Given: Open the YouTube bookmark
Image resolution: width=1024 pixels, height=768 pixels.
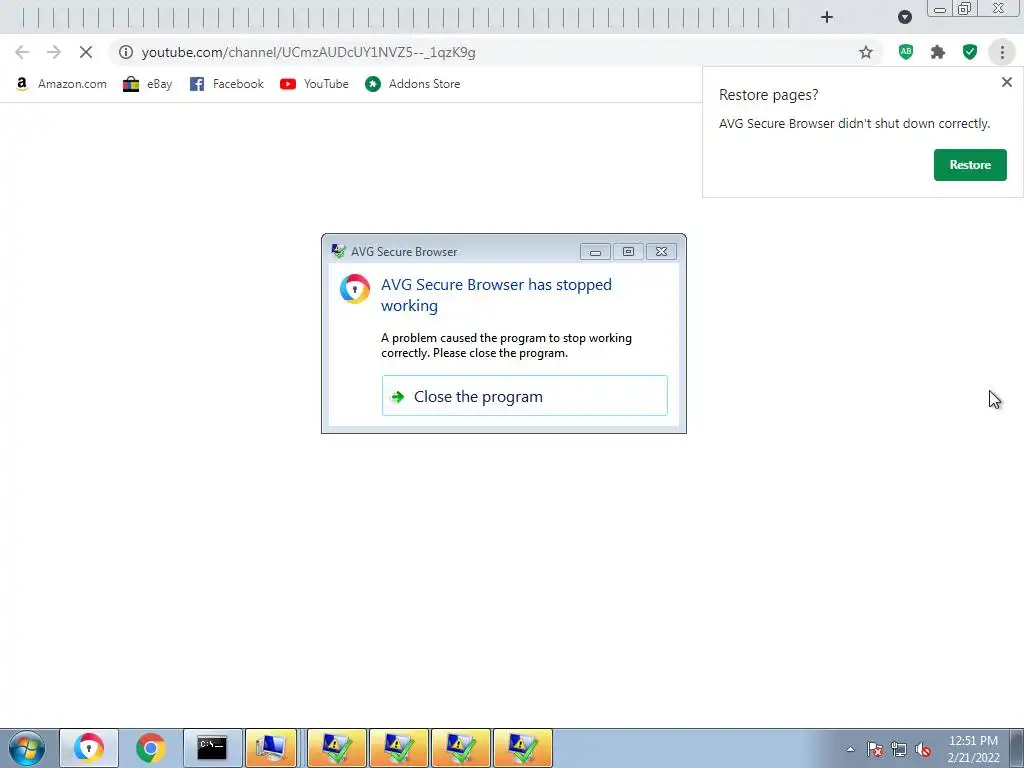Looking at the screenshot, I should (314, 84).
